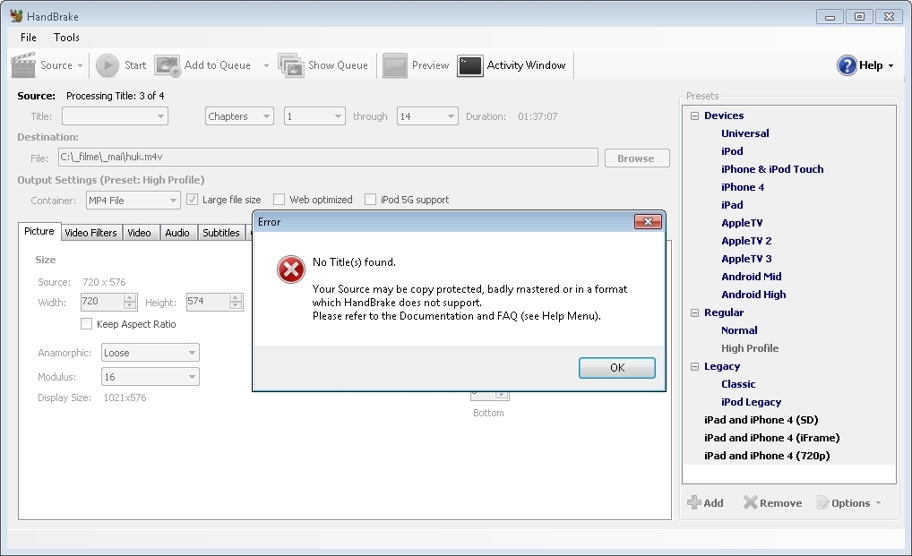Click the Height value field
The height and width of the screenshot is (556, 912).
coord(207,302)
